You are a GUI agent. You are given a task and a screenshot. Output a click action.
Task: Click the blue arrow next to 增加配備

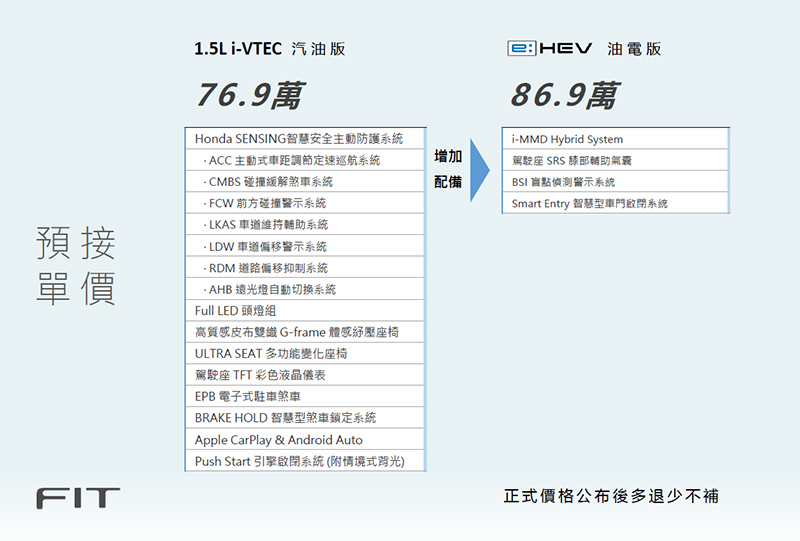(480, 170)
